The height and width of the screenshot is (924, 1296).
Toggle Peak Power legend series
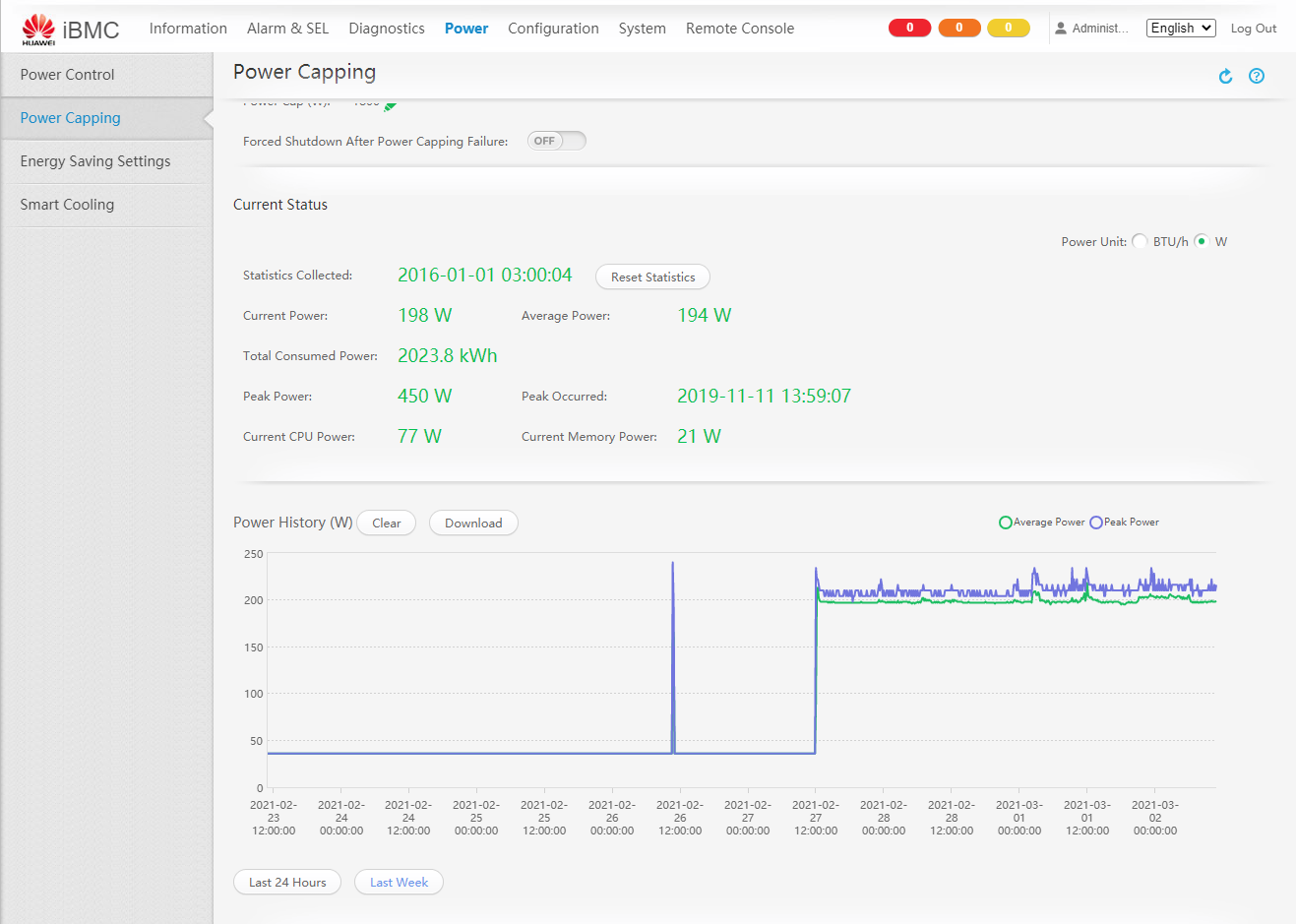1125,523
